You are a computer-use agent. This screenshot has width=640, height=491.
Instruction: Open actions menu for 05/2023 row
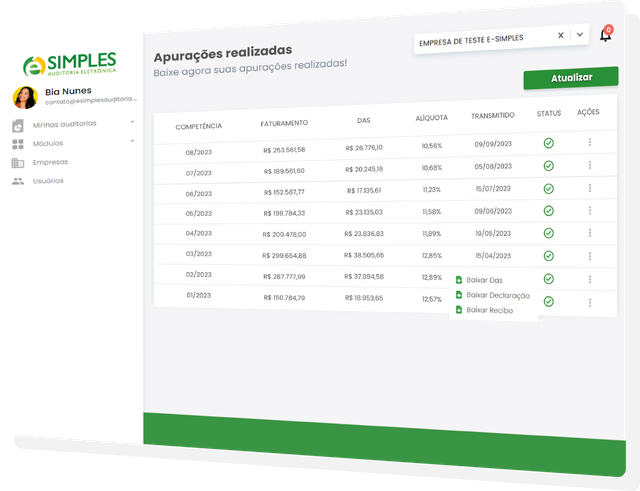point(590,210)
